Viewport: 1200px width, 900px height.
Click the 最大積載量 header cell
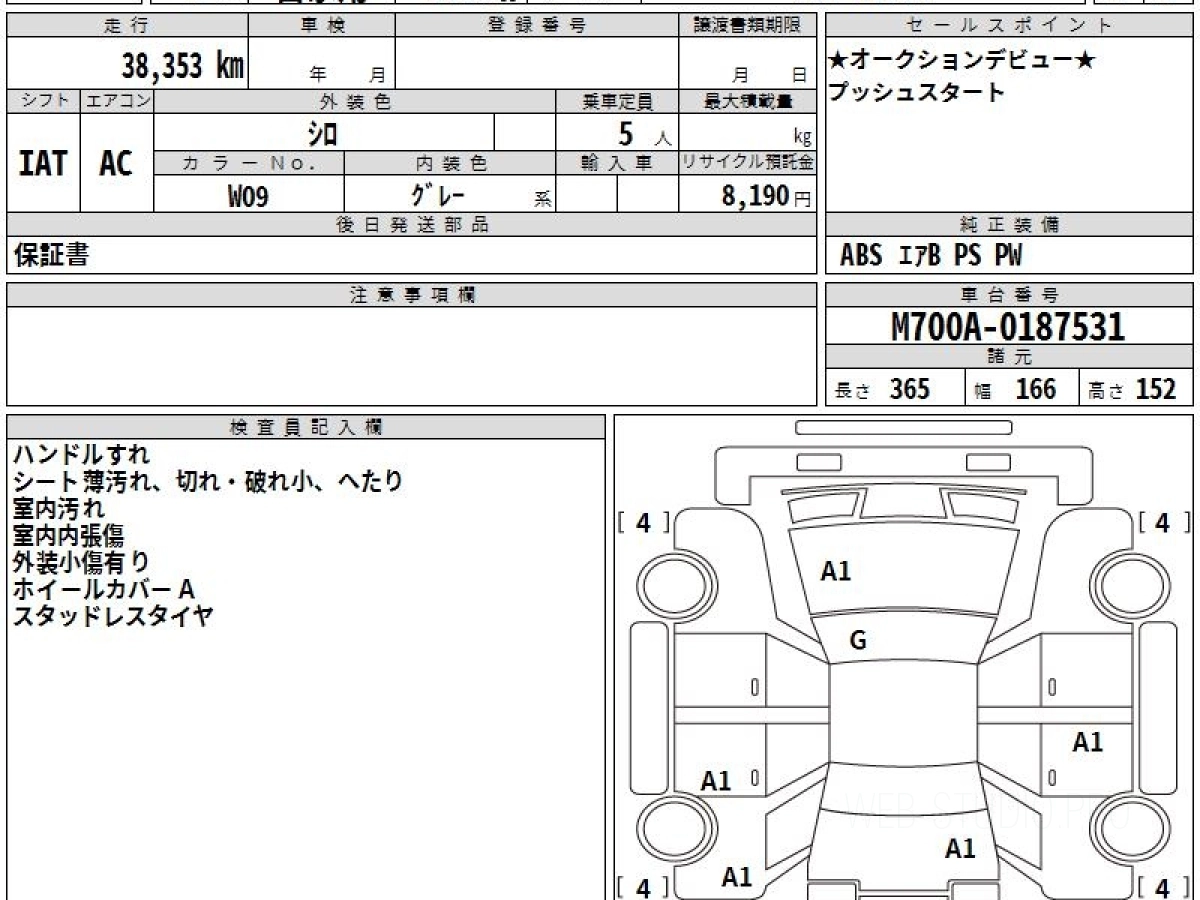coord(748,101)
